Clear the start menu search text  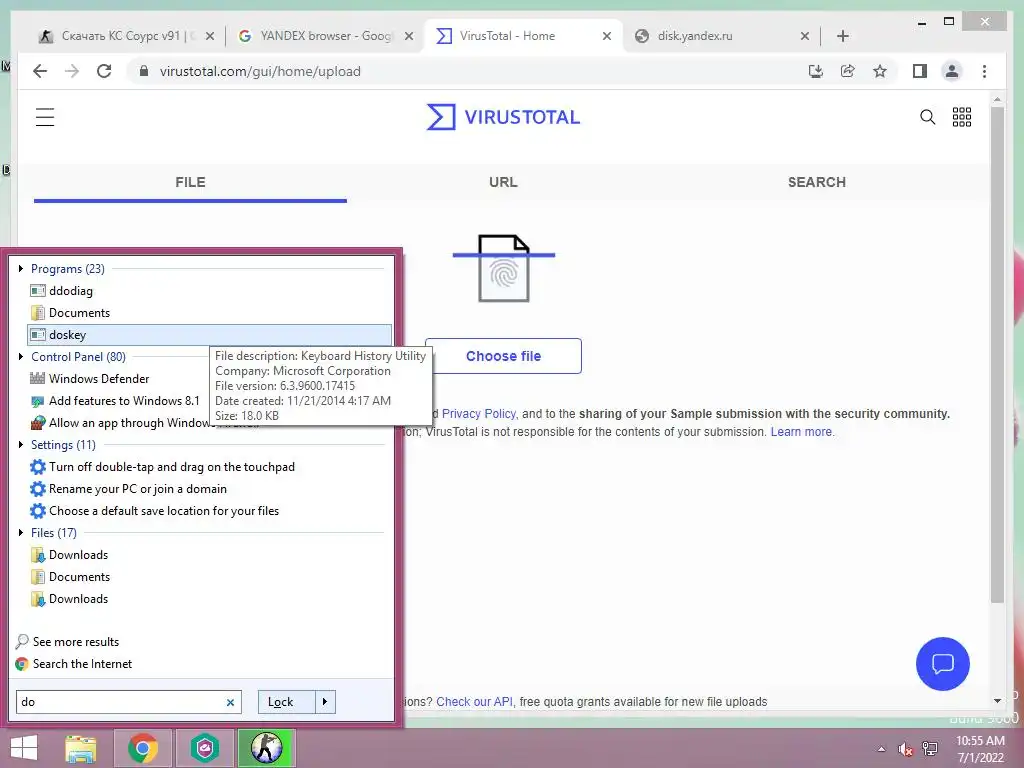pyautogui.click(x=230, y=702)
